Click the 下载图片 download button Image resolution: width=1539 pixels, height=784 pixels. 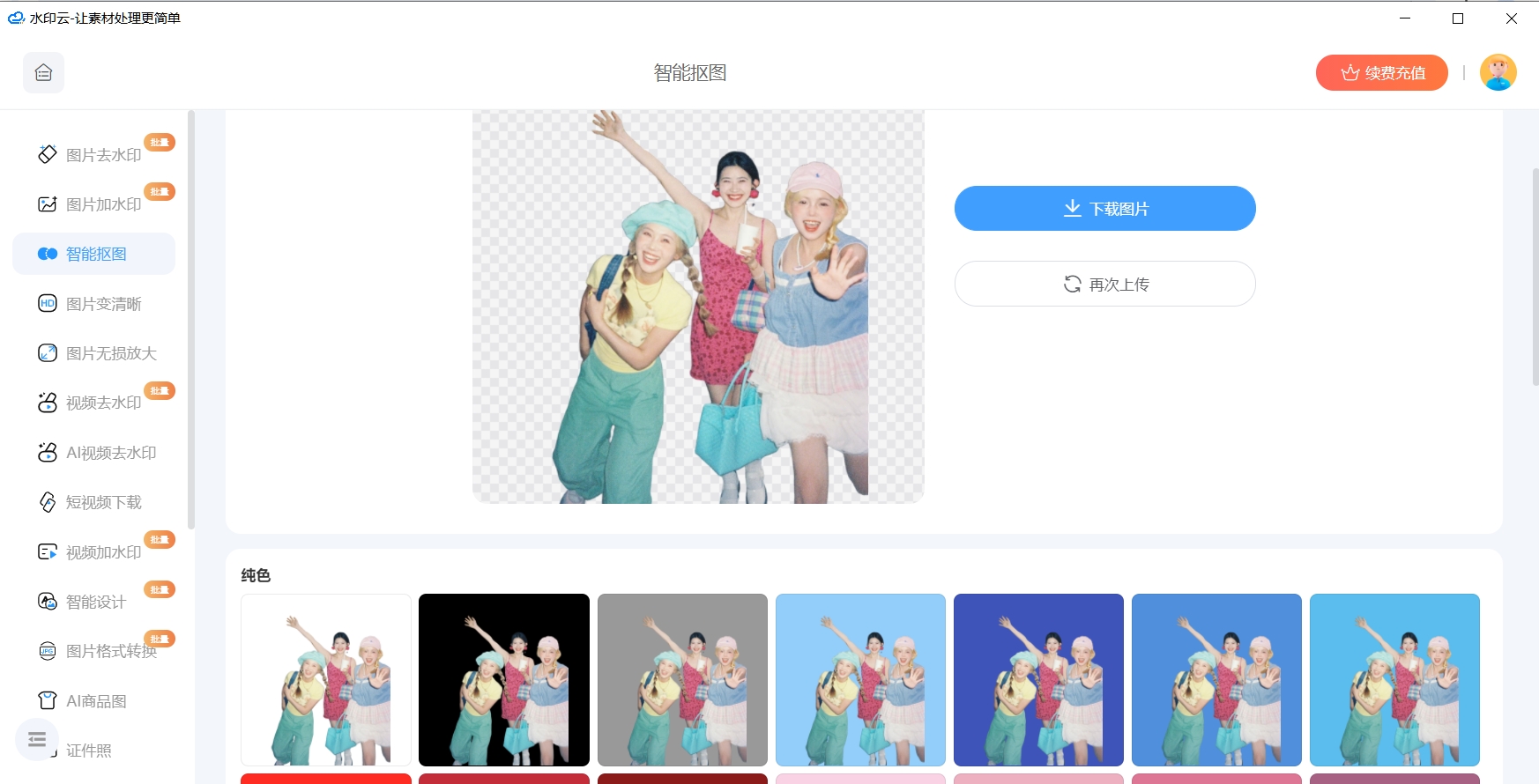(1104, 209)
